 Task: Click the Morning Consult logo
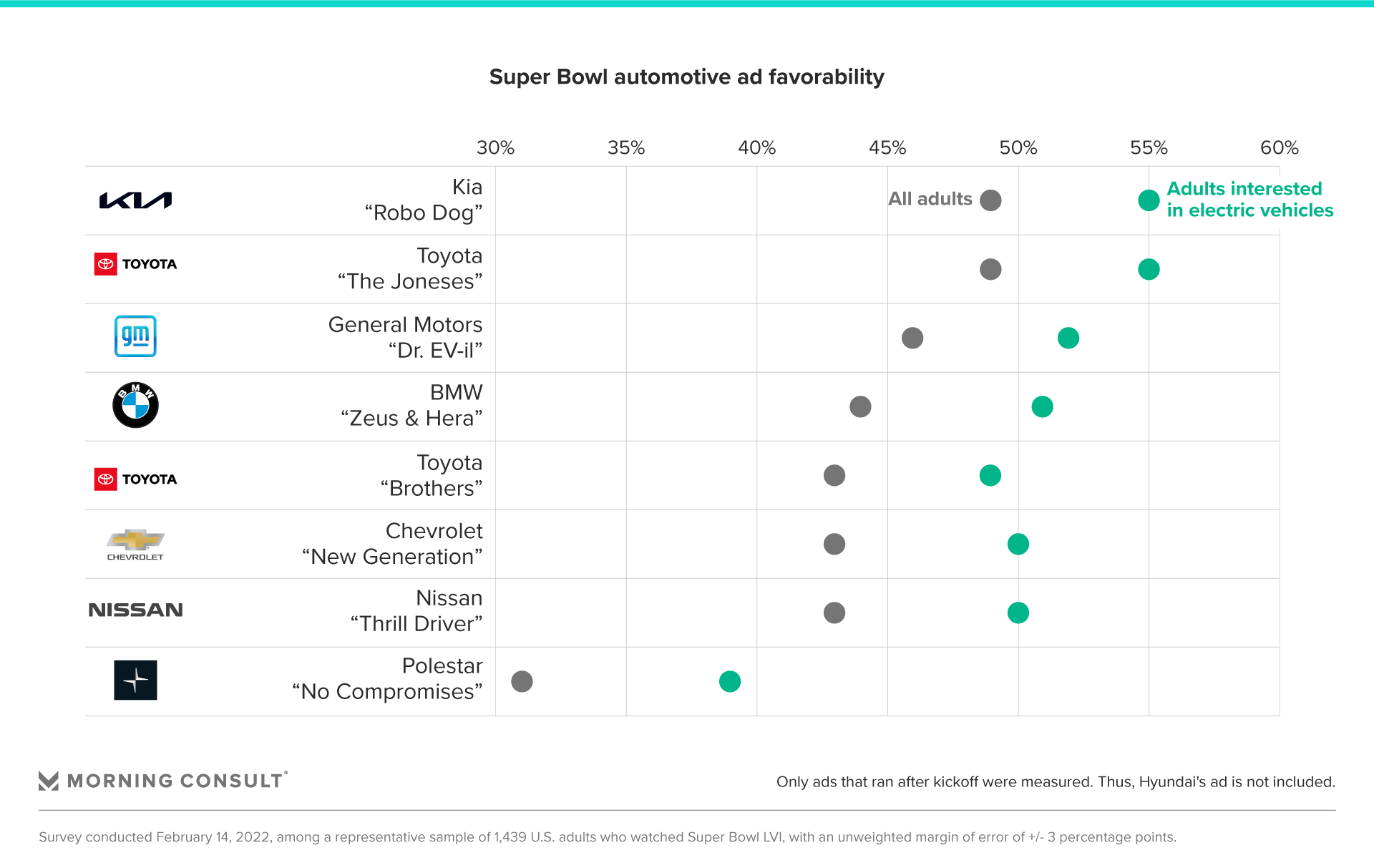point(163,781)
